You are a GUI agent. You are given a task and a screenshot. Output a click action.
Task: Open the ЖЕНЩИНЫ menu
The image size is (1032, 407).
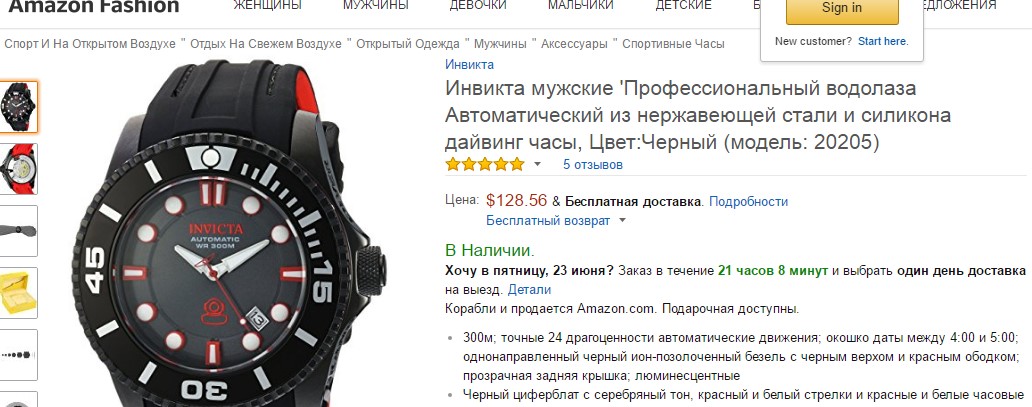pyautogui.click(x=267, y=5)
